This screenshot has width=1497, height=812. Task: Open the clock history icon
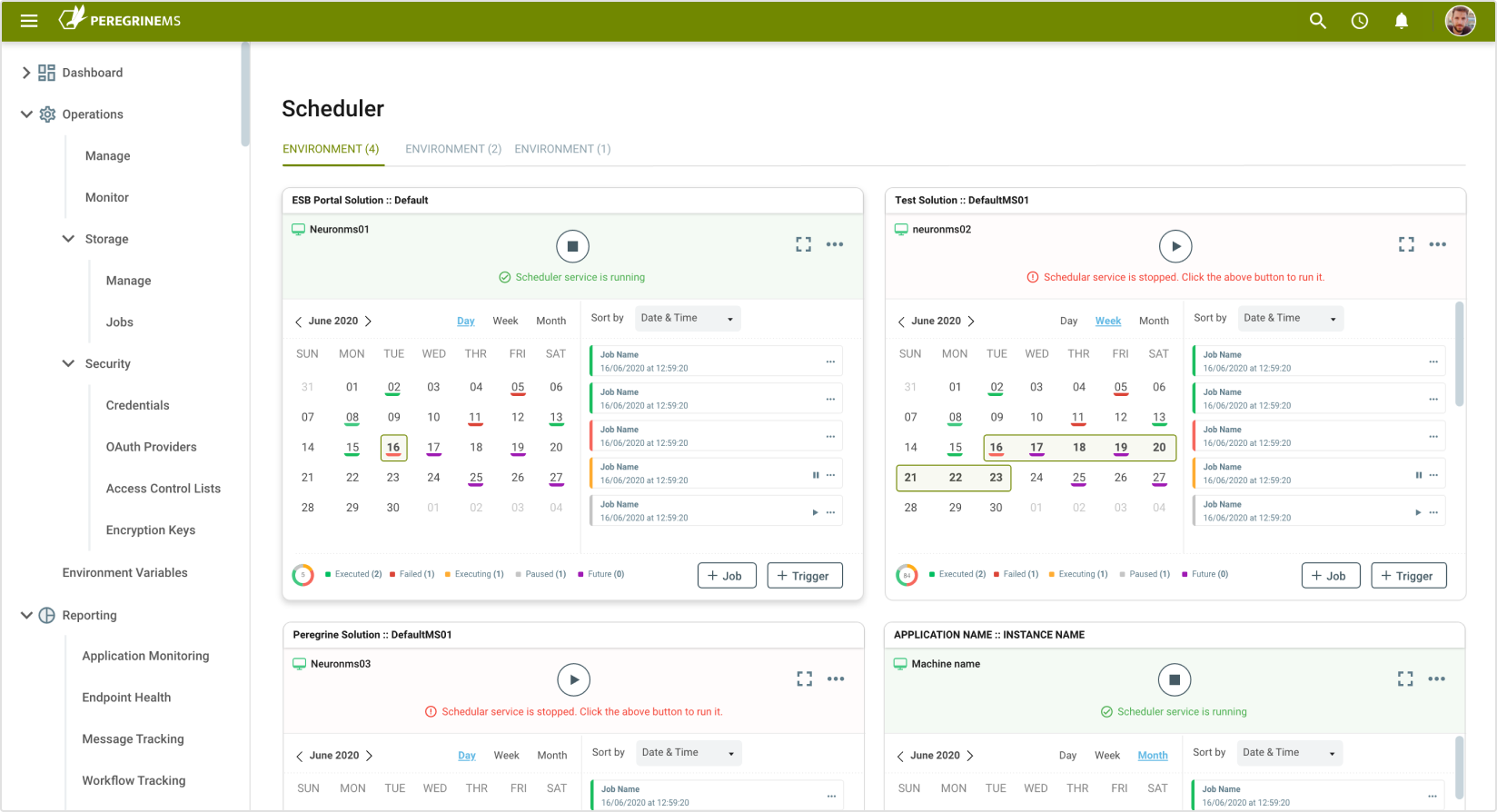tap(1360, 21)
